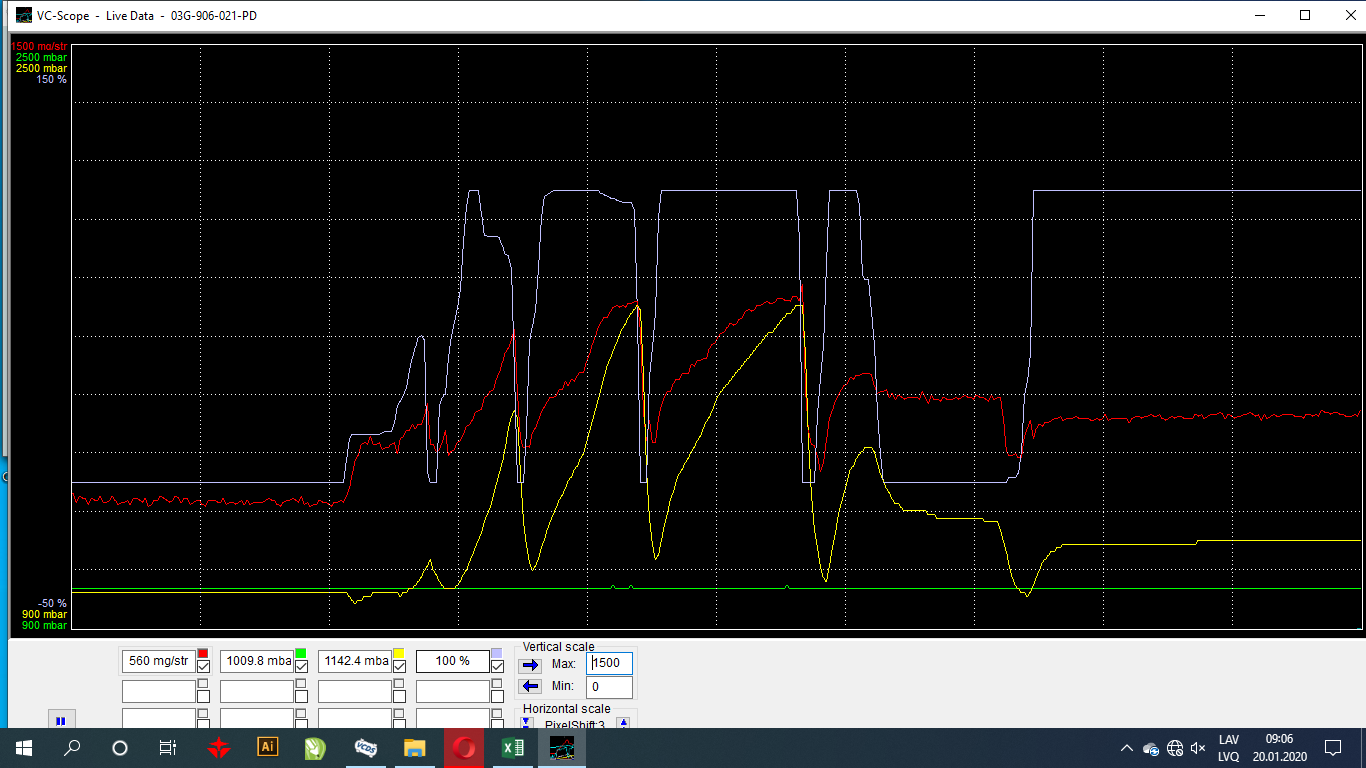Click the empty second-row field under 100 %

[453, 691]
